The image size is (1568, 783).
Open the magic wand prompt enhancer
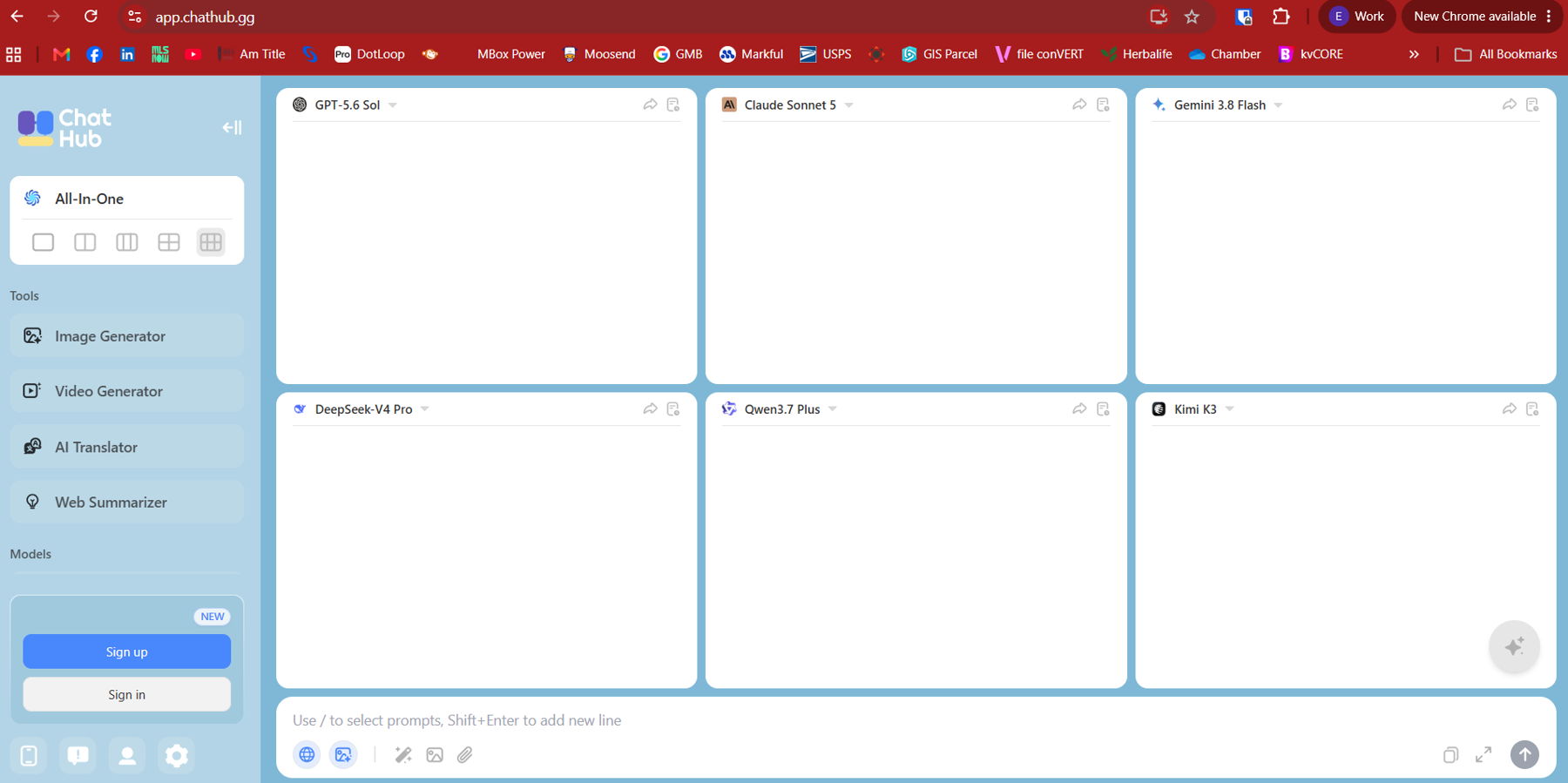(402, 755)
